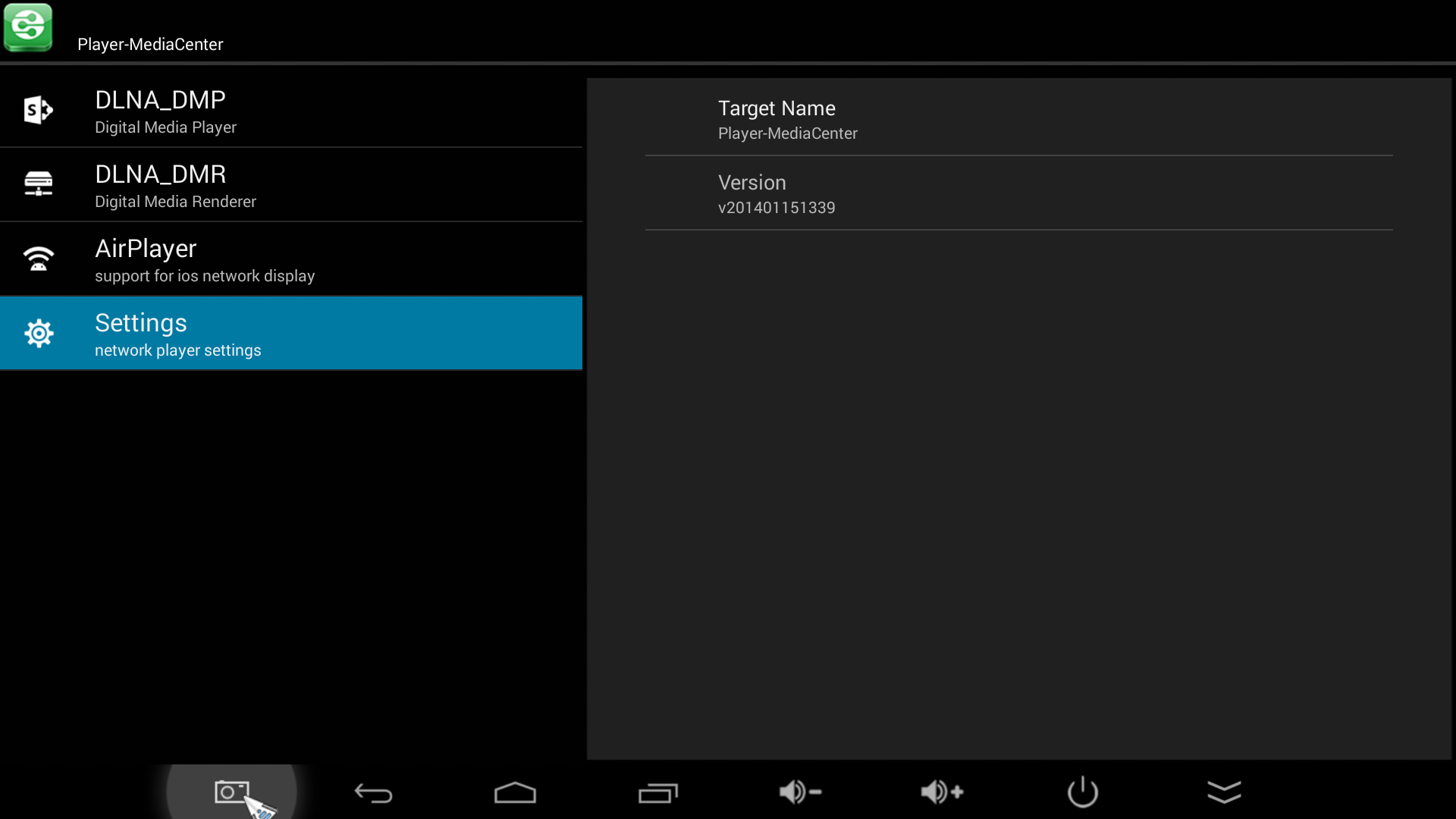Increase system volume level
1456x819 pixels.
(x=940, y=791)
